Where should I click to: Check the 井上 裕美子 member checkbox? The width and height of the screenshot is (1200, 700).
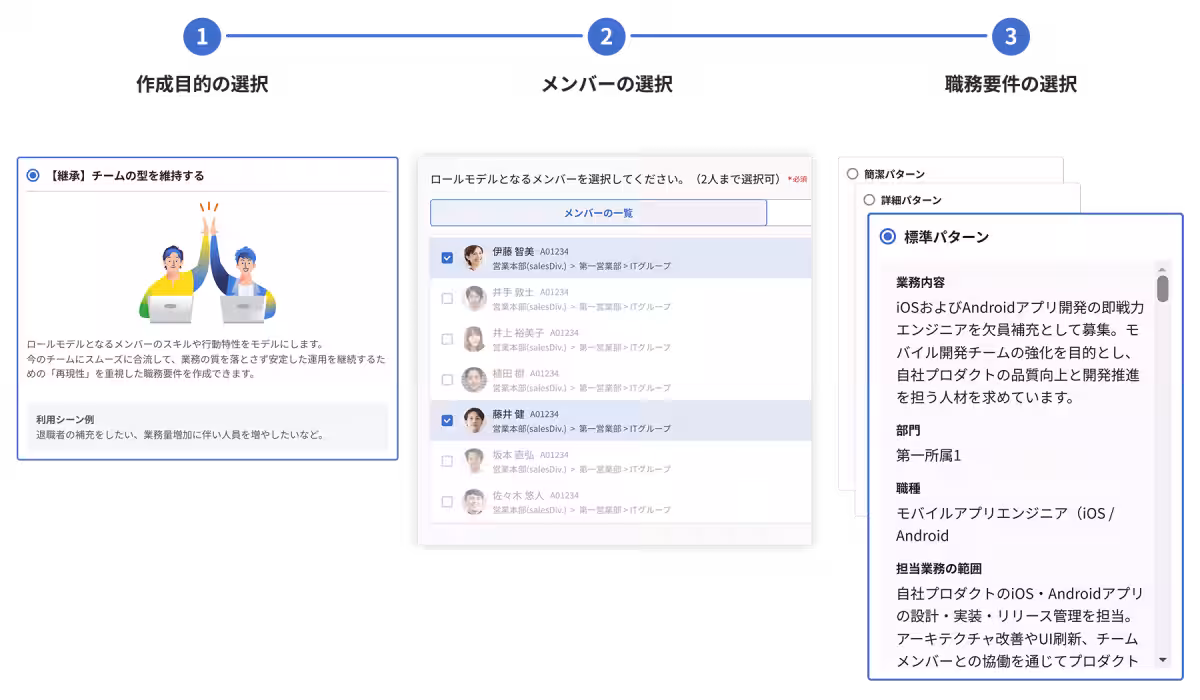tap(447, 339)
